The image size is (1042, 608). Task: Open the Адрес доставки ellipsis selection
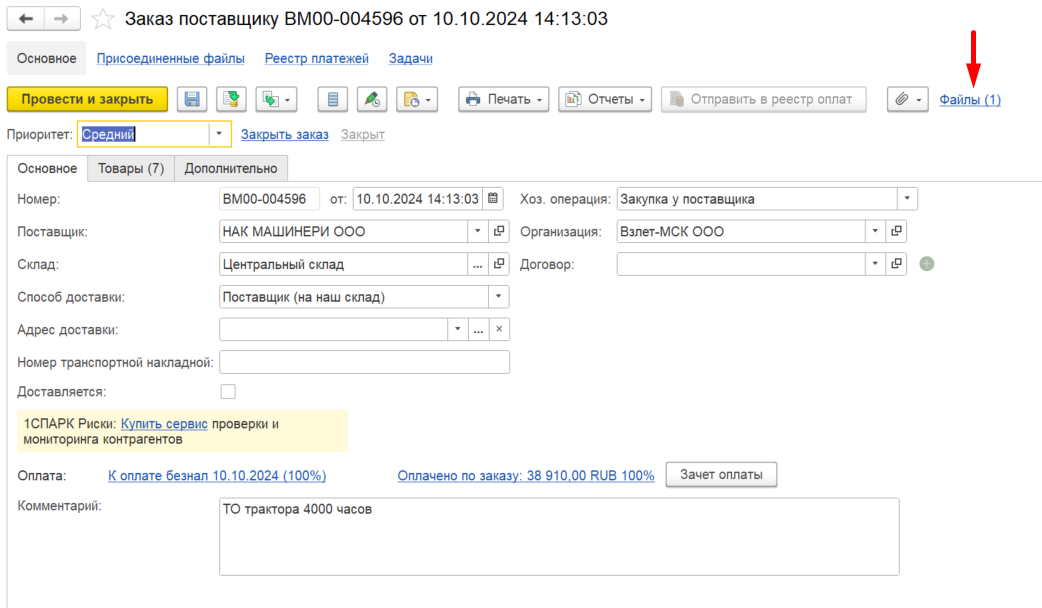478,329
